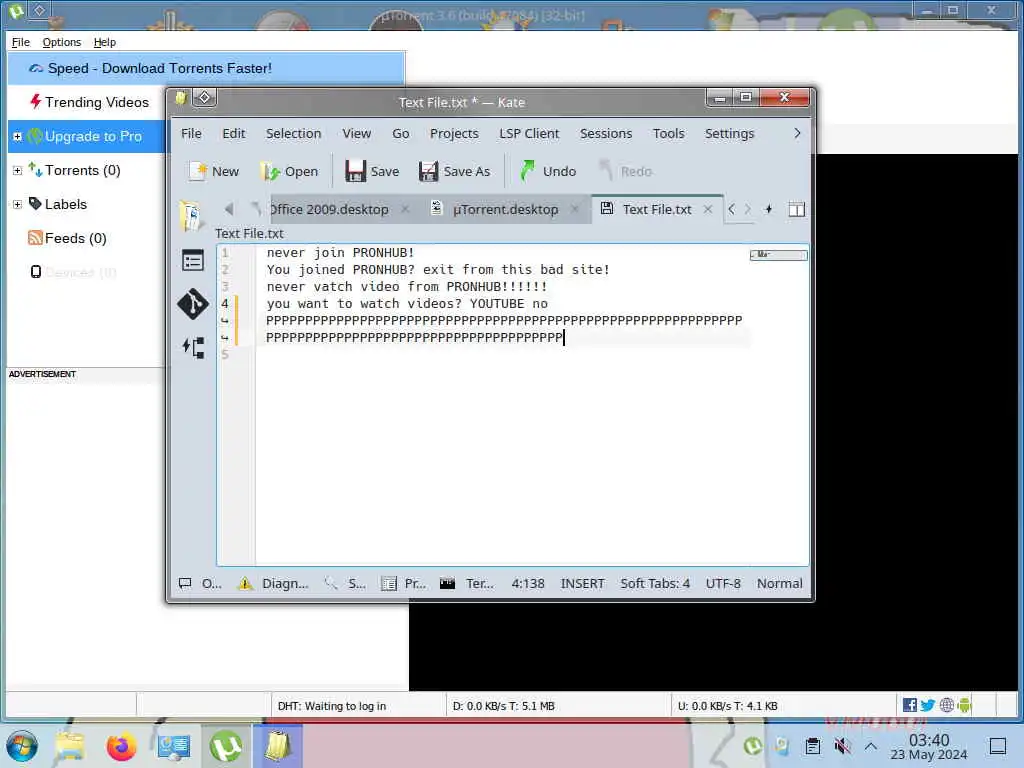Open Terminal panel in Kate bottom bar
The width and height of the screenshot is (1024, 768).
click(x=466, y=583)
